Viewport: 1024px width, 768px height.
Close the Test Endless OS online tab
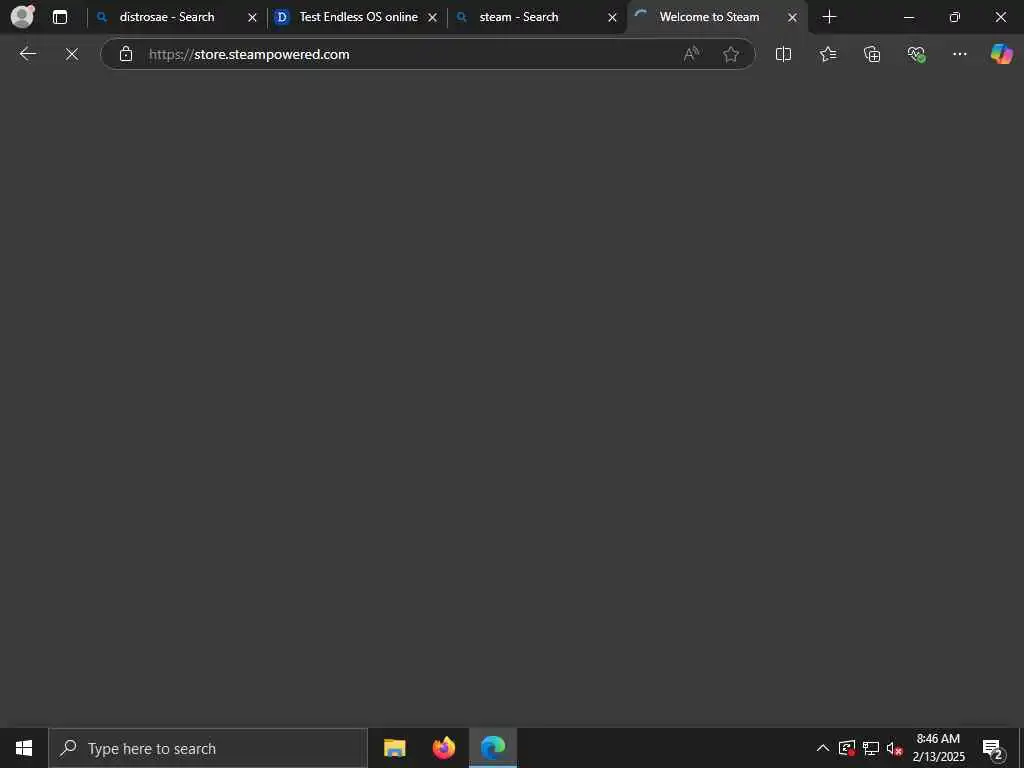point(432,18)
